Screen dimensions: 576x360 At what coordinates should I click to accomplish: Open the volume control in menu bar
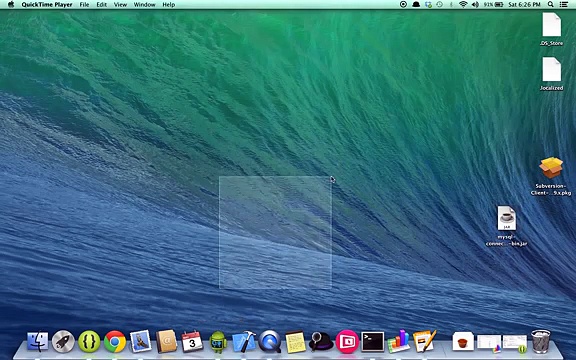475,4
